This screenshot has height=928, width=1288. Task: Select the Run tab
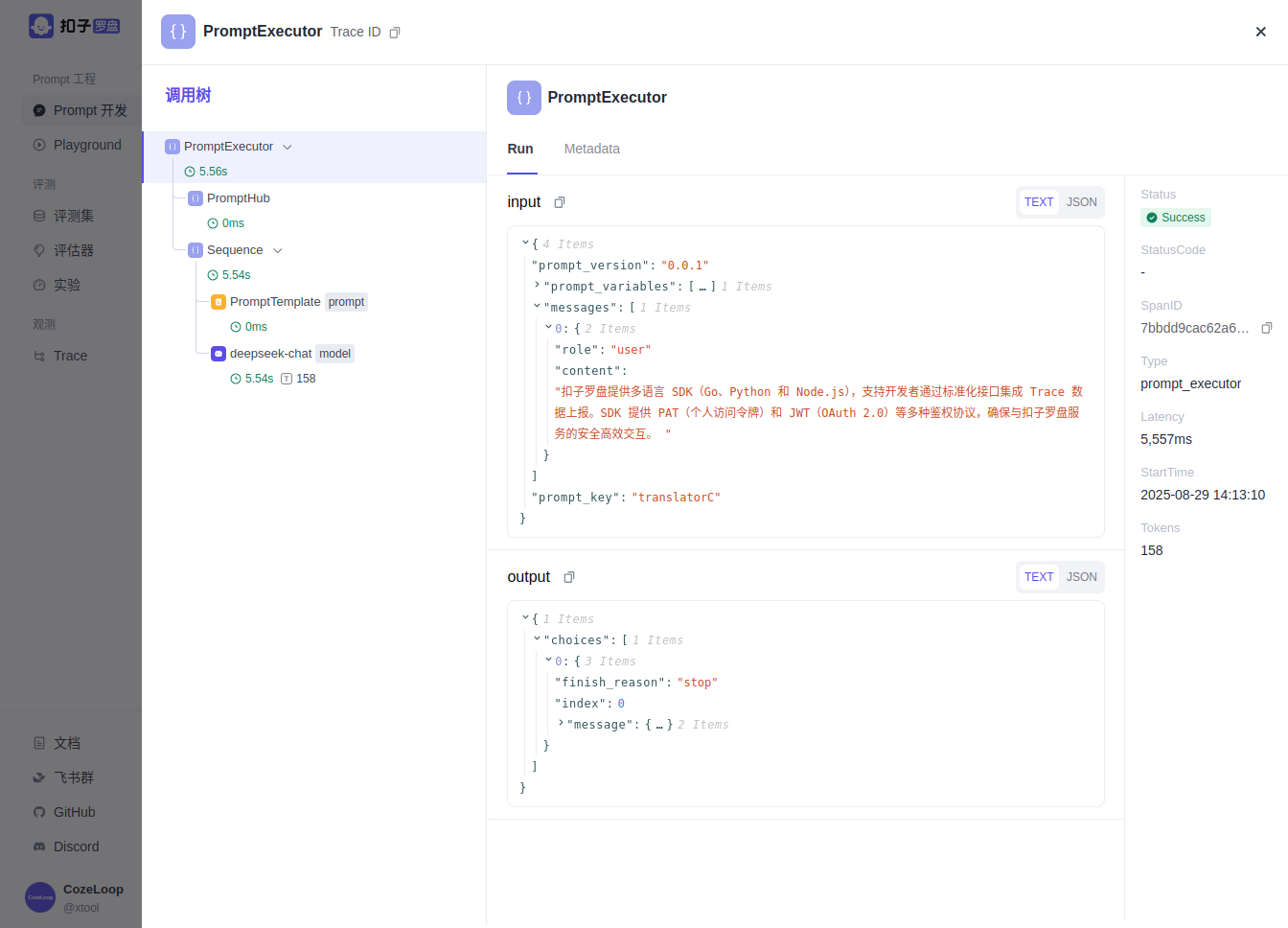pyautogui.click(x=520, y=149)
